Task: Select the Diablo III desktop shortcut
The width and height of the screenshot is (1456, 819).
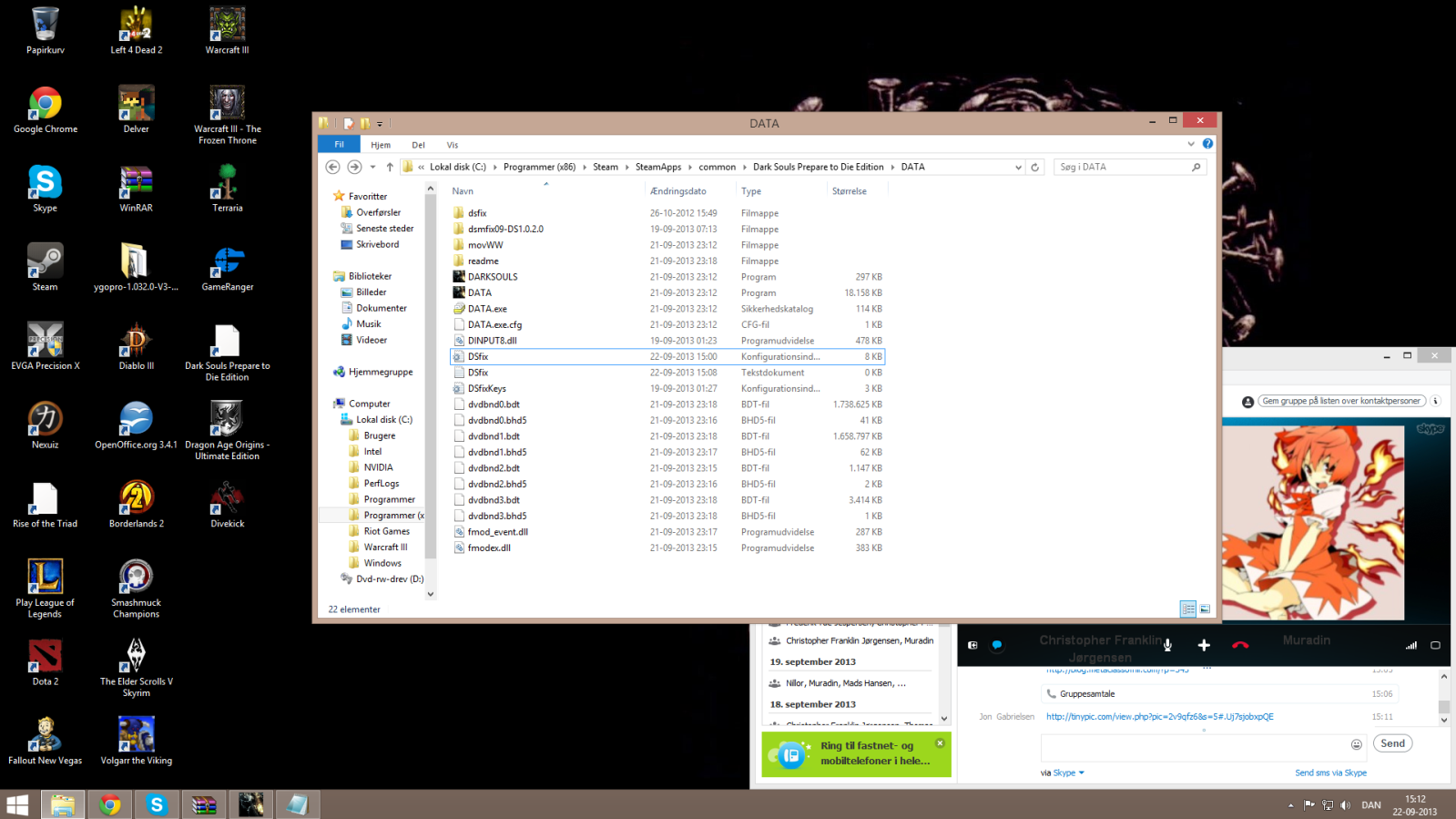Action: [x=136, y=346]
